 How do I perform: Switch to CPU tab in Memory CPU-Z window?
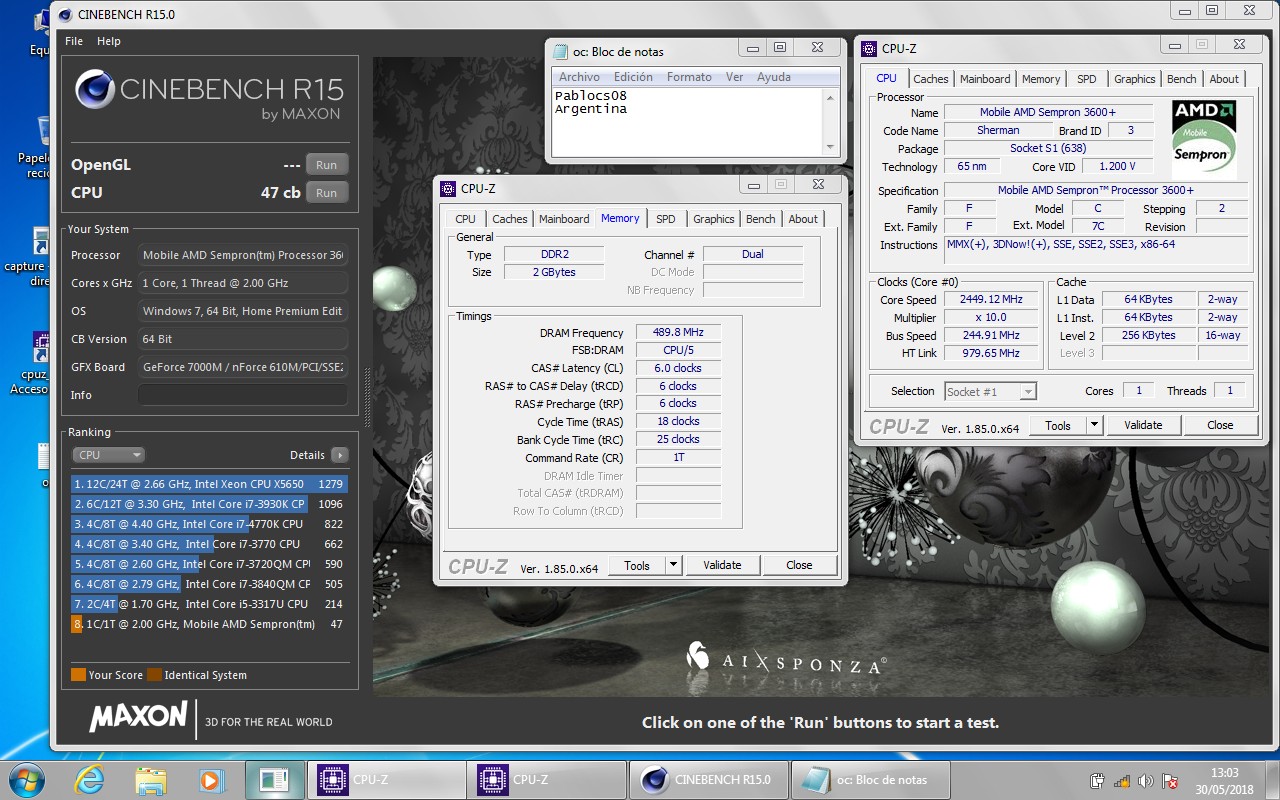pyautogui.click(x=465, y=219)
